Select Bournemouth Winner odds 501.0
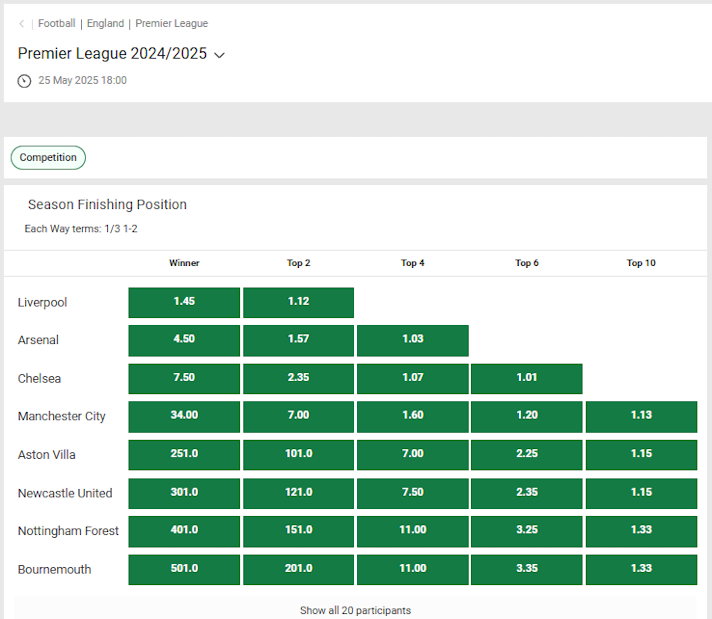The width and height of the screenshot is (712, 619). [184, 569]
